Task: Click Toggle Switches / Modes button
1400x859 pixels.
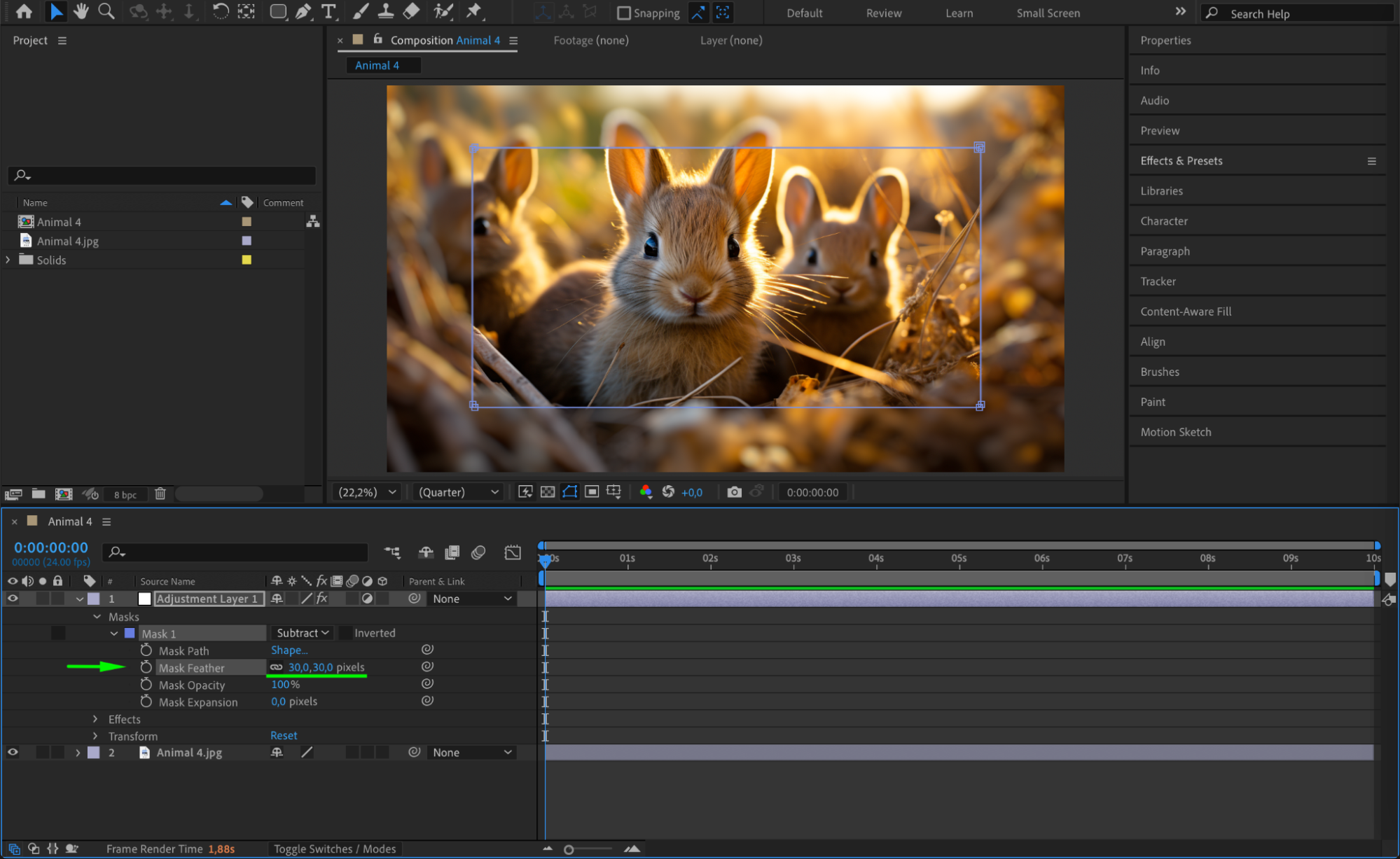Action: [334, 848]
